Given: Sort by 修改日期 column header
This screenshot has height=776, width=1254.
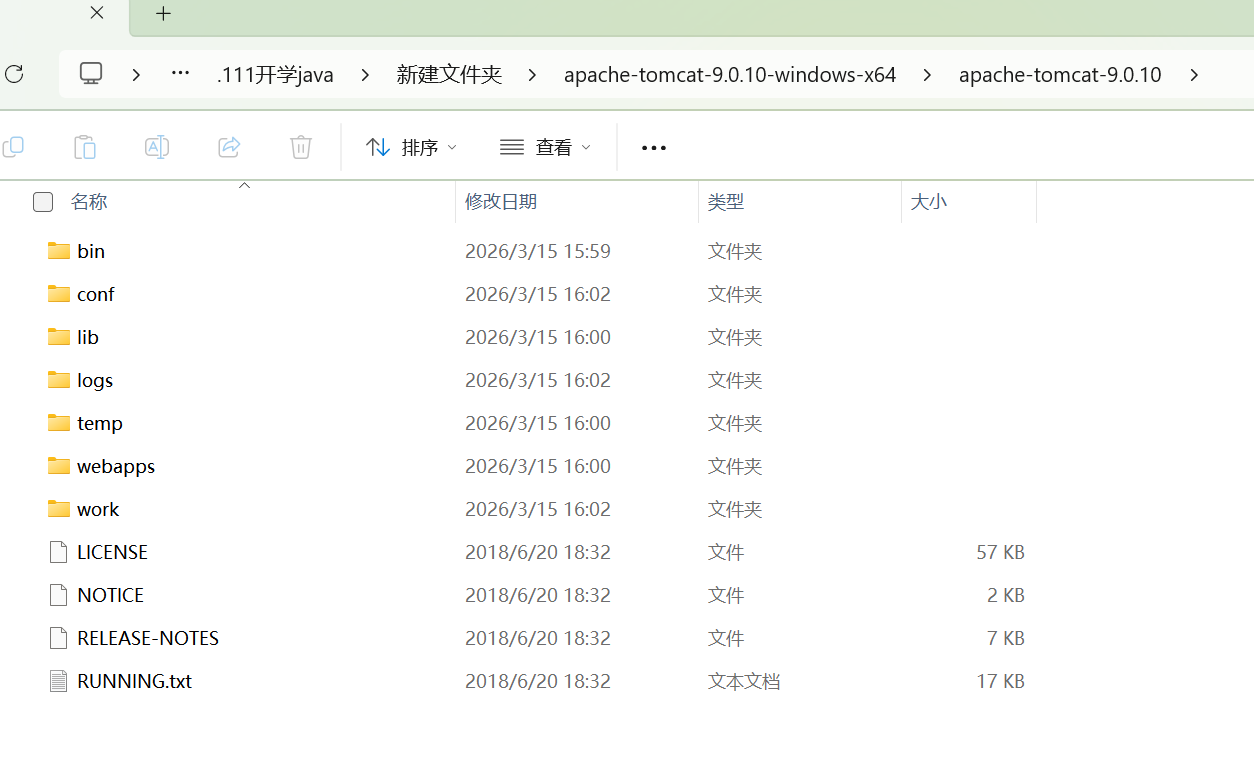Looking at the screenshot, I should [x=501, y=202].
